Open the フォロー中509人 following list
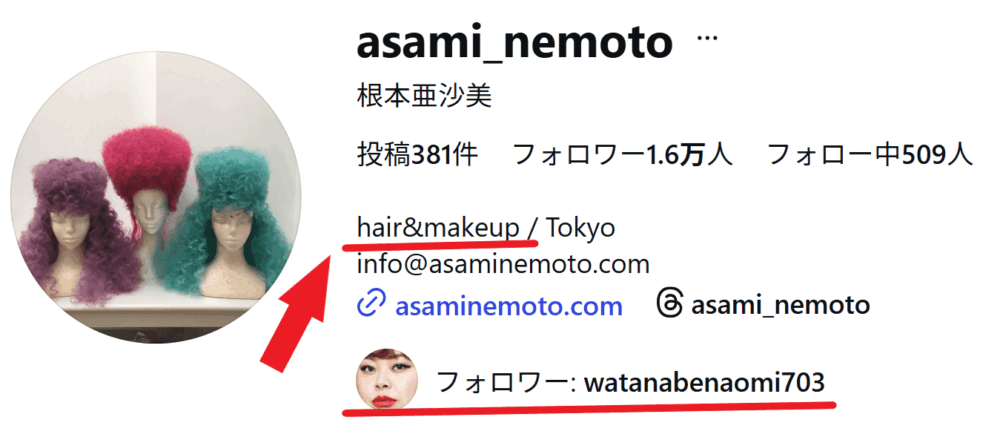This screenshot has width=1000, height=437. 870,155
